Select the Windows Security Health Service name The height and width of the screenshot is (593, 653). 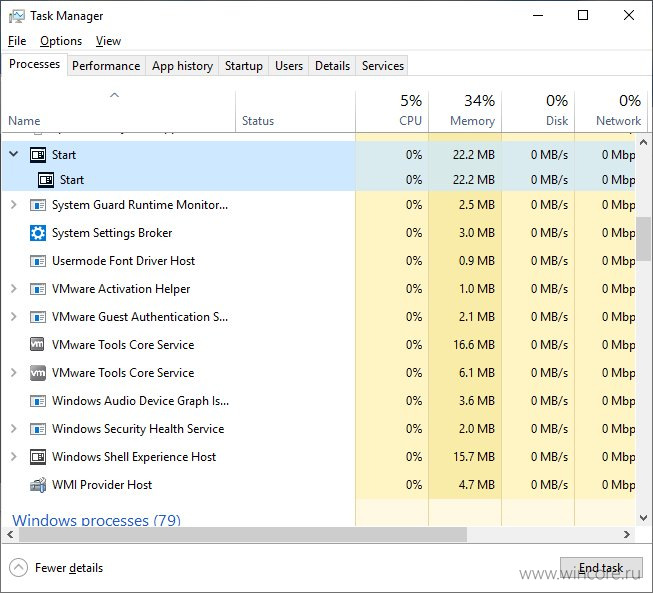click(138, 429)
